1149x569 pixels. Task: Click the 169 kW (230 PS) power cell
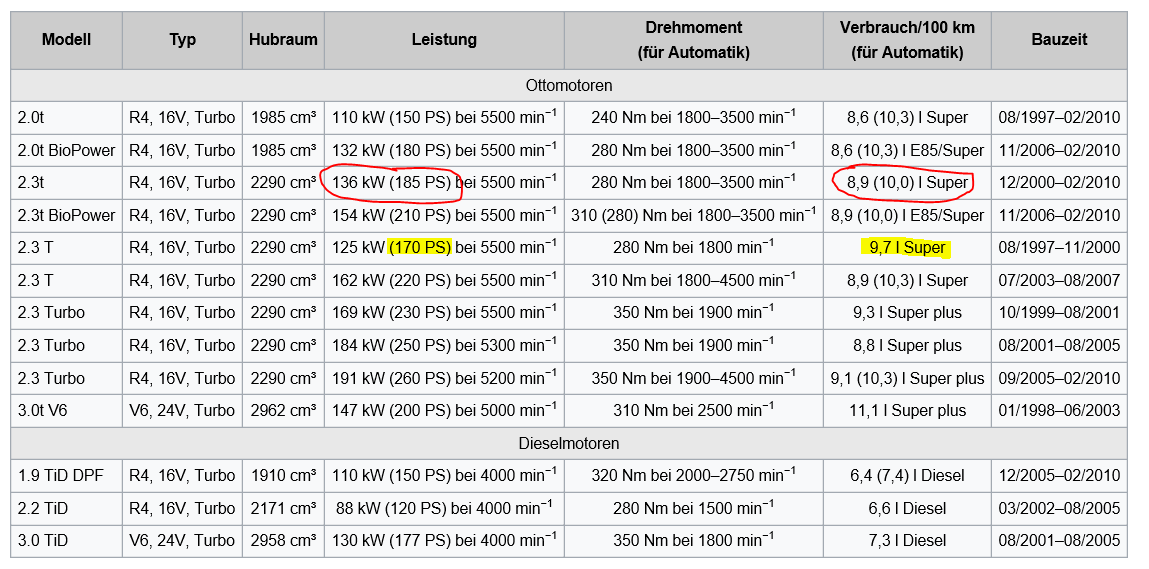tap(444, 313)
